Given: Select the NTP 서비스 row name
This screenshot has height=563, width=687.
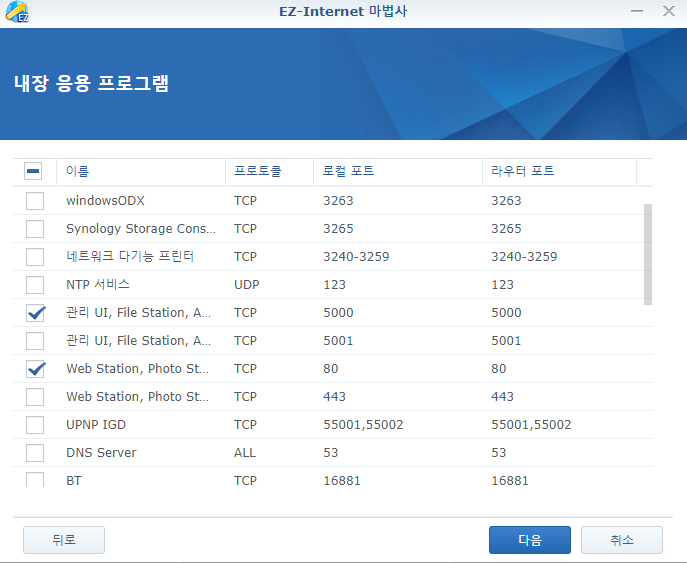Looking at the screenshot, I should 98,285.
